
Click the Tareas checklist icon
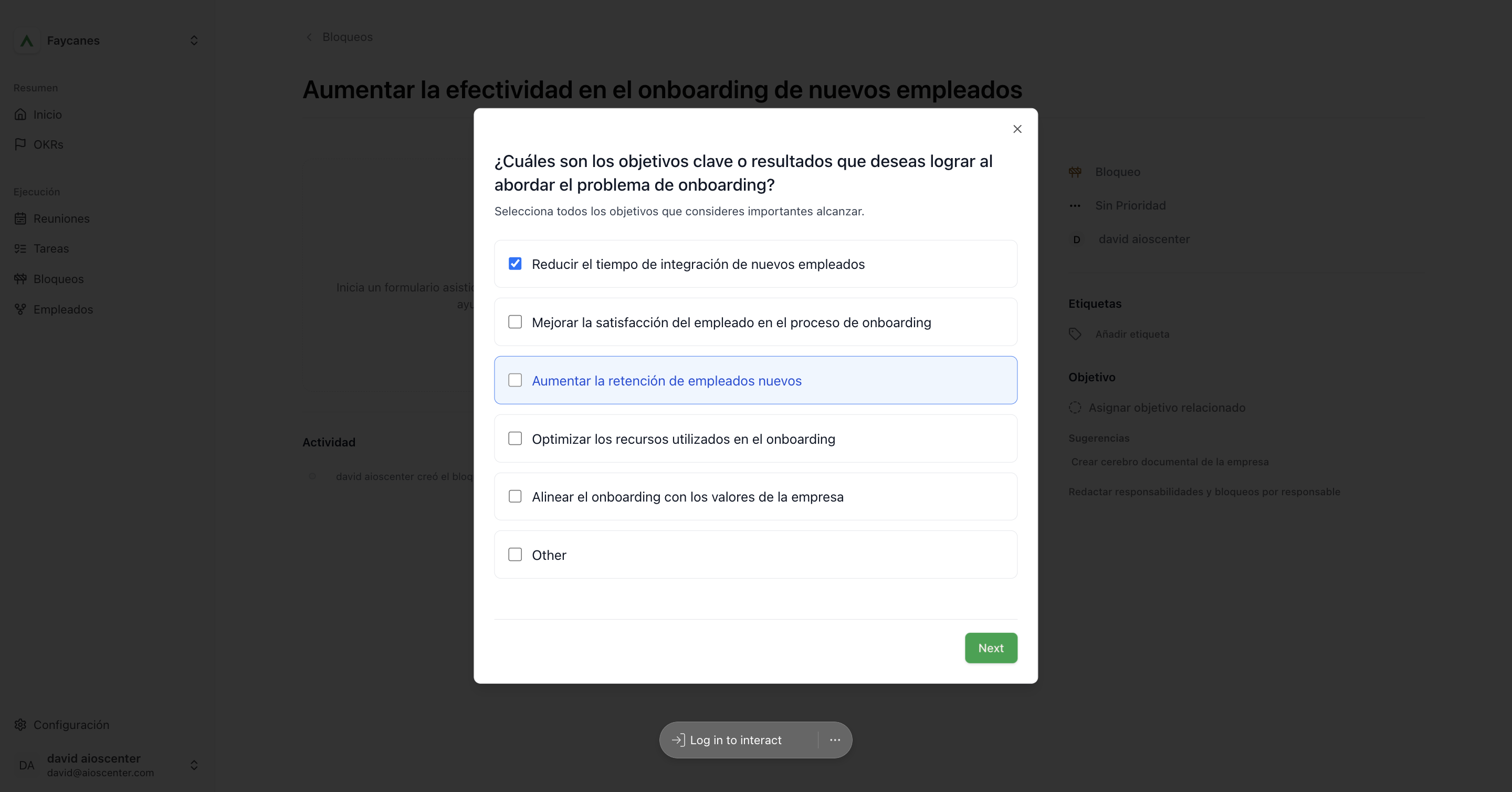(20, 248)
